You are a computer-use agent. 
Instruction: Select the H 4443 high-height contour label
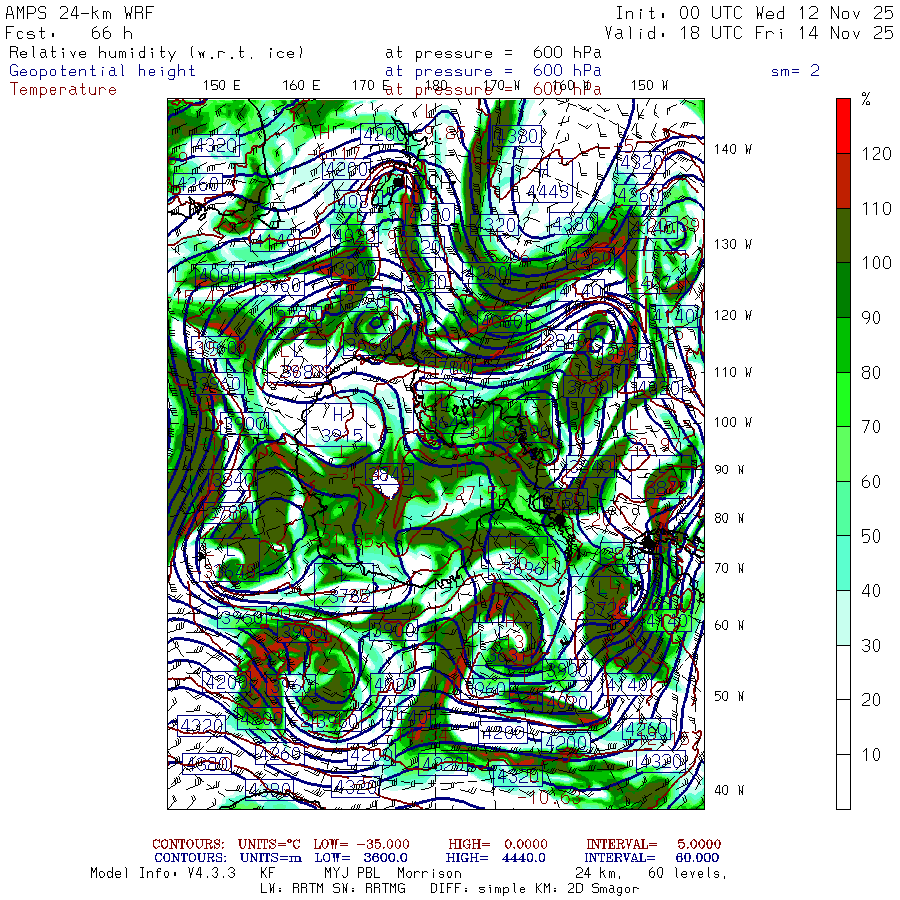(546, 181)
